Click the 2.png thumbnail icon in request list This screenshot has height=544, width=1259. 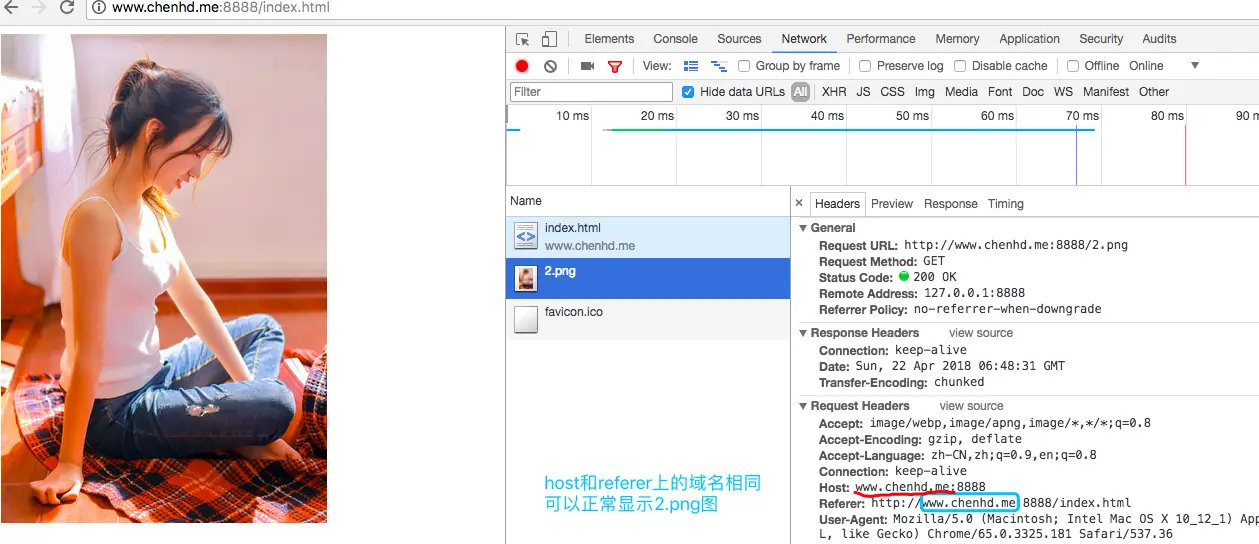tap(525, 278)
